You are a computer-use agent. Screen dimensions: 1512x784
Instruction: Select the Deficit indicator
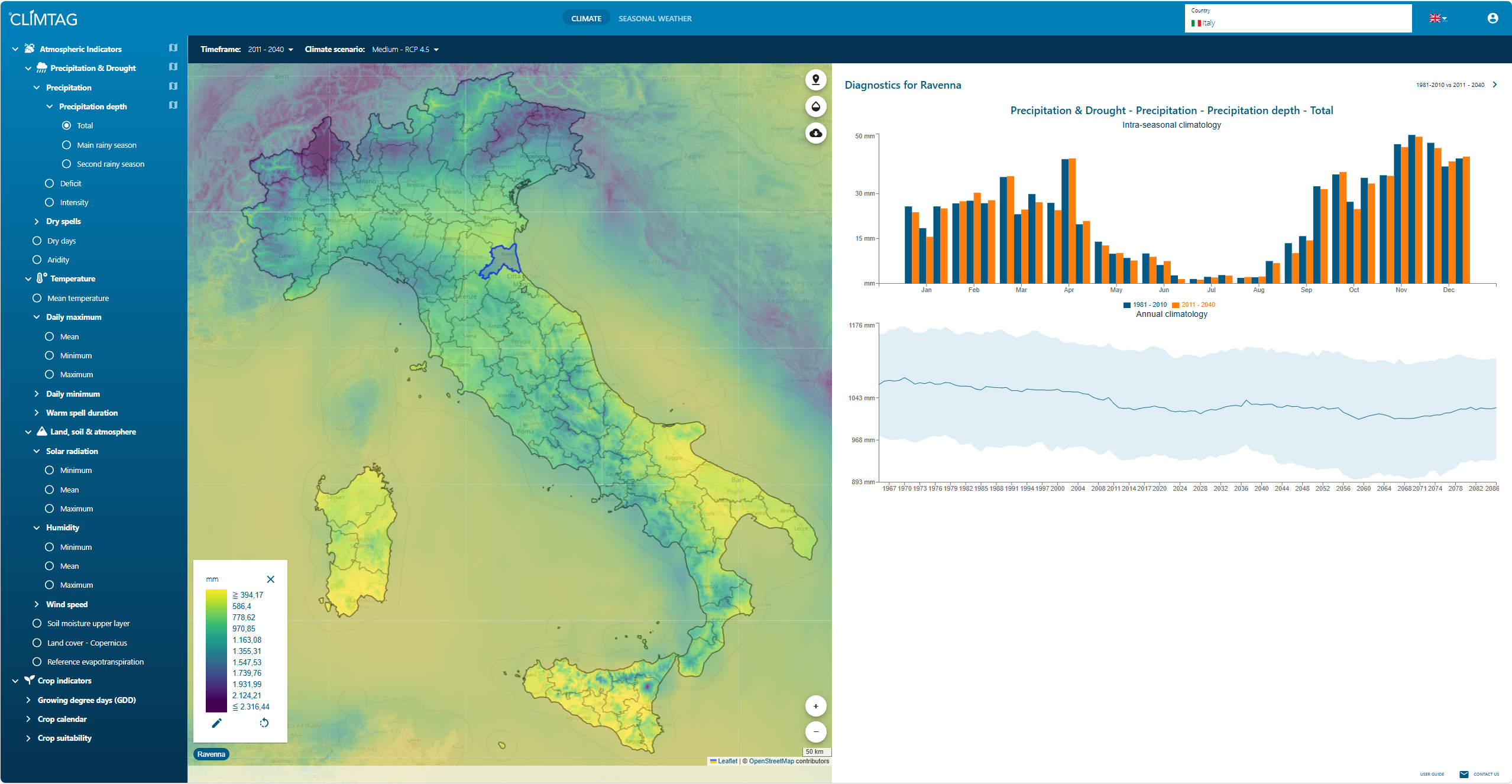tap(49, 183)
